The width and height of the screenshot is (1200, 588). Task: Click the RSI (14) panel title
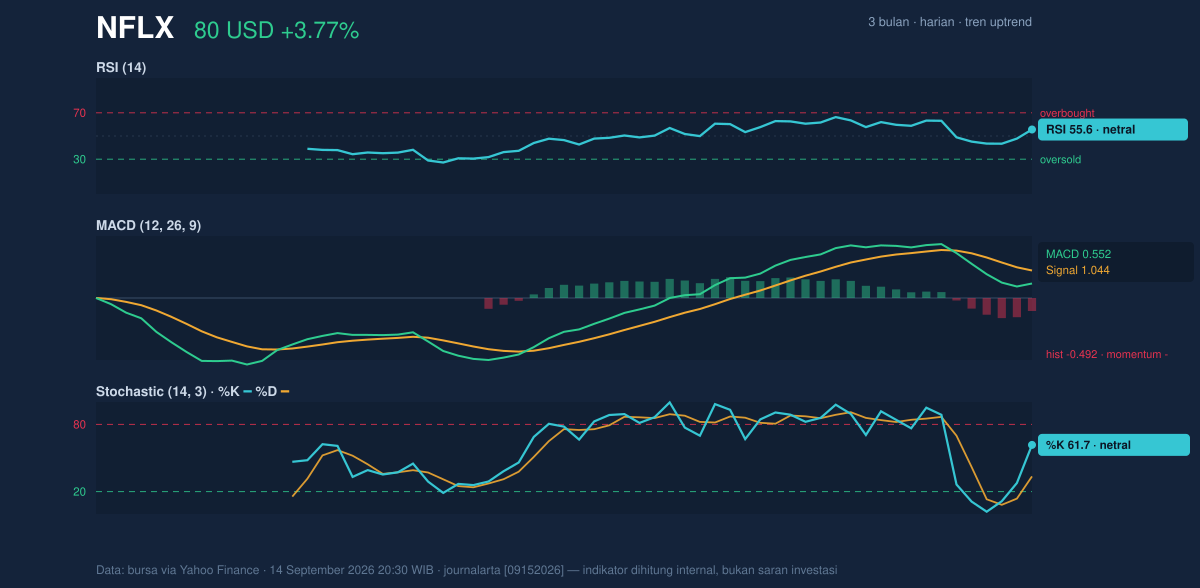pyautogui.click(x=121, y=67)
